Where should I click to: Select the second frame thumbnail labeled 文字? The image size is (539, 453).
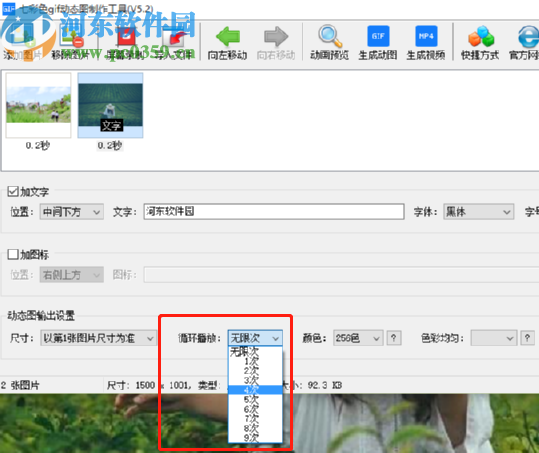pyautogui.click(x=110, y=105)
